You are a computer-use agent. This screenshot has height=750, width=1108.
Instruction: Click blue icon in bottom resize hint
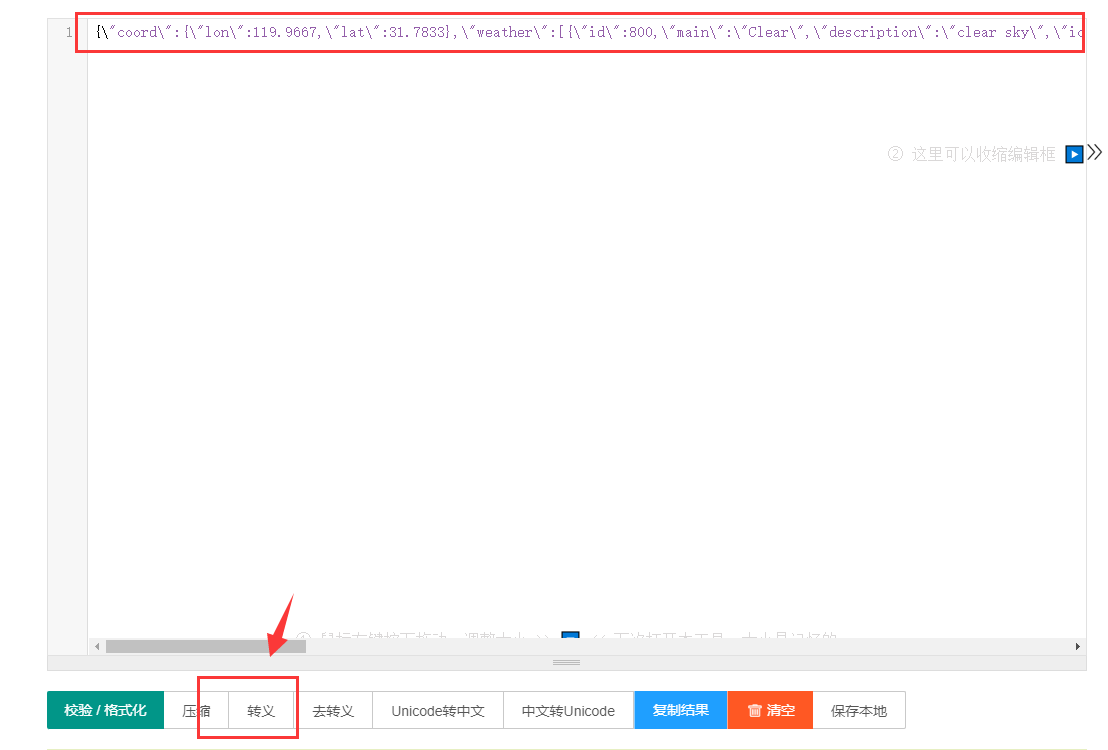pyautogui.click(x=570, y=637)
